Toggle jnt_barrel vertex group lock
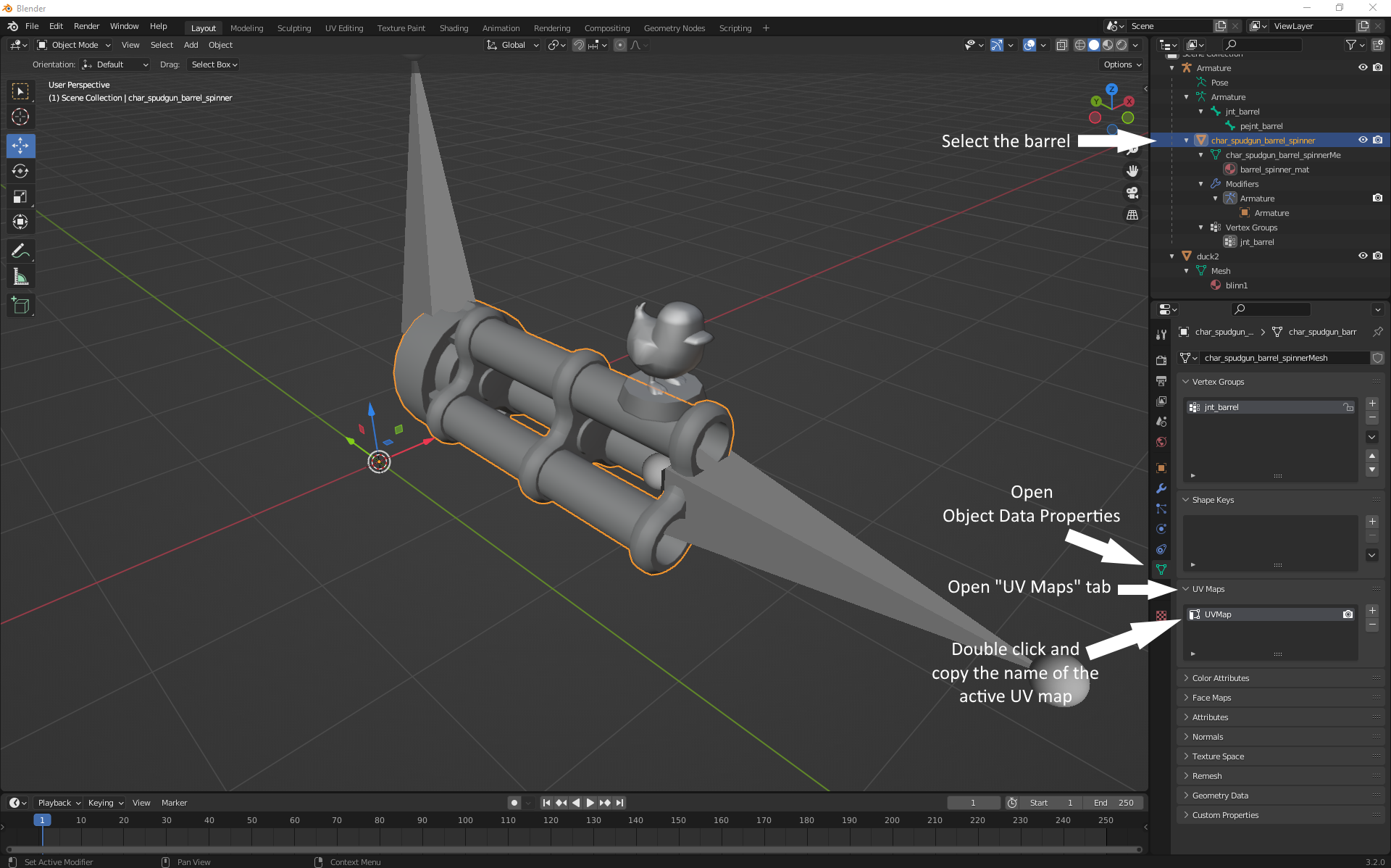 click(1348, 407)
